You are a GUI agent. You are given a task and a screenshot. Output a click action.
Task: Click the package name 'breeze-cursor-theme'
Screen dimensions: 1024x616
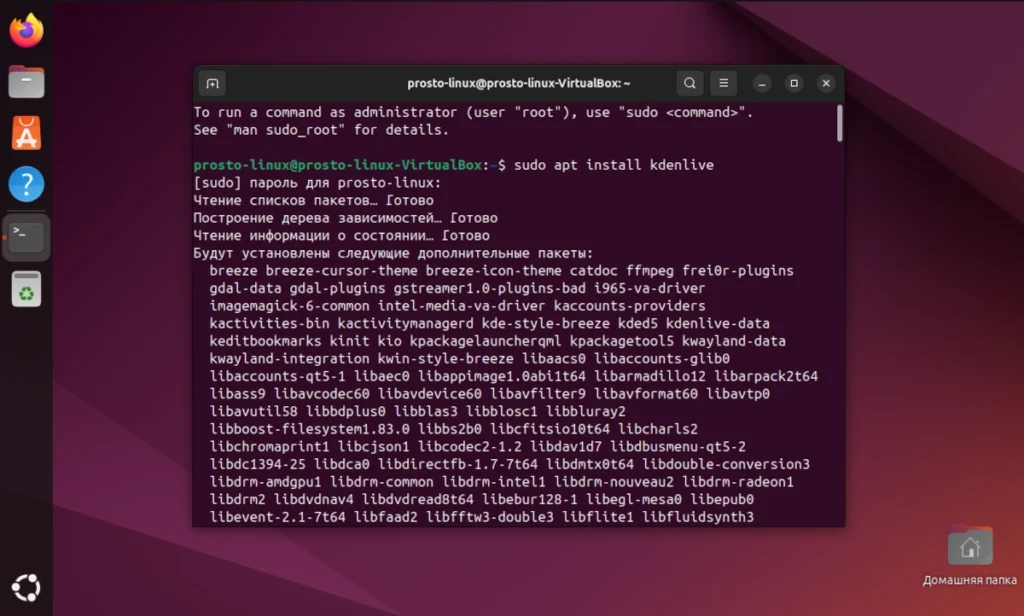pyautogui.click(x=342, y=271)
